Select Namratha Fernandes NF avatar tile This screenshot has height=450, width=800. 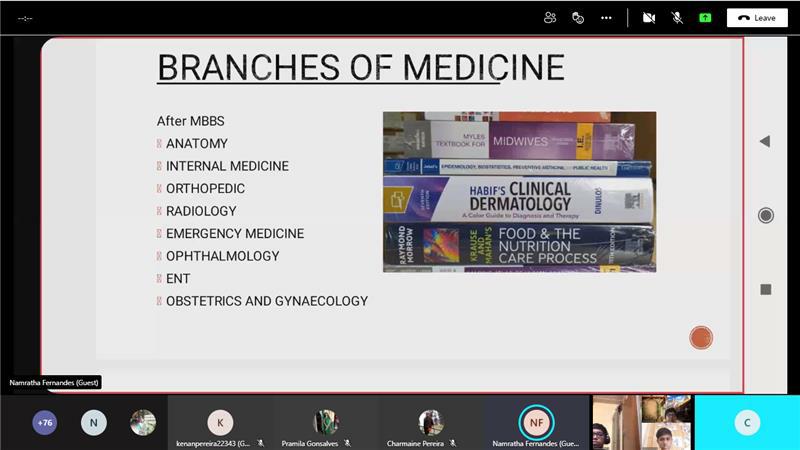[537, 422]
